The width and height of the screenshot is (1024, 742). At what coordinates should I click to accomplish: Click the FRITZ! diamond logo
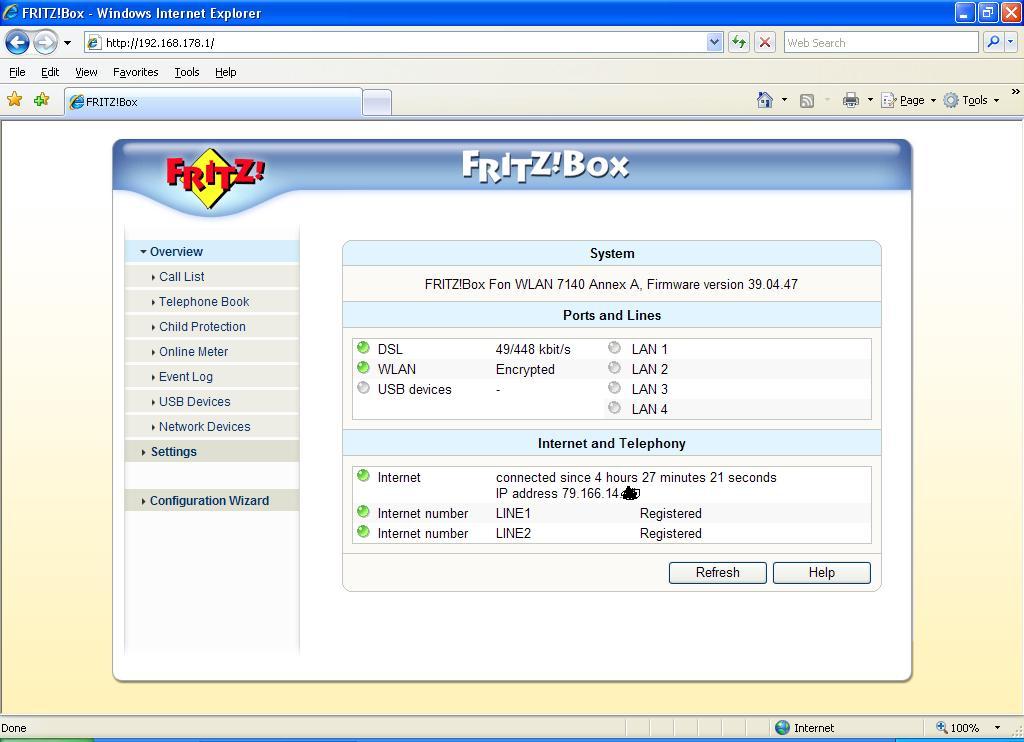[214, 177]
